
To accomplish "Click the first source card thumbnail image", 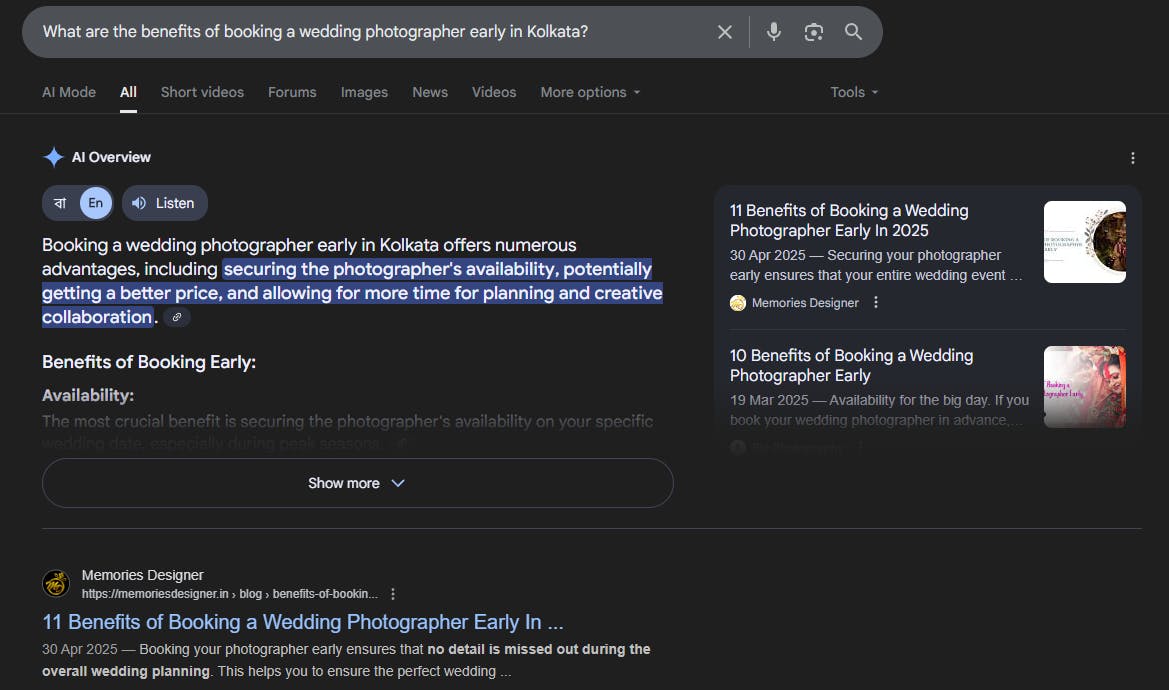I will point(1084,242).
